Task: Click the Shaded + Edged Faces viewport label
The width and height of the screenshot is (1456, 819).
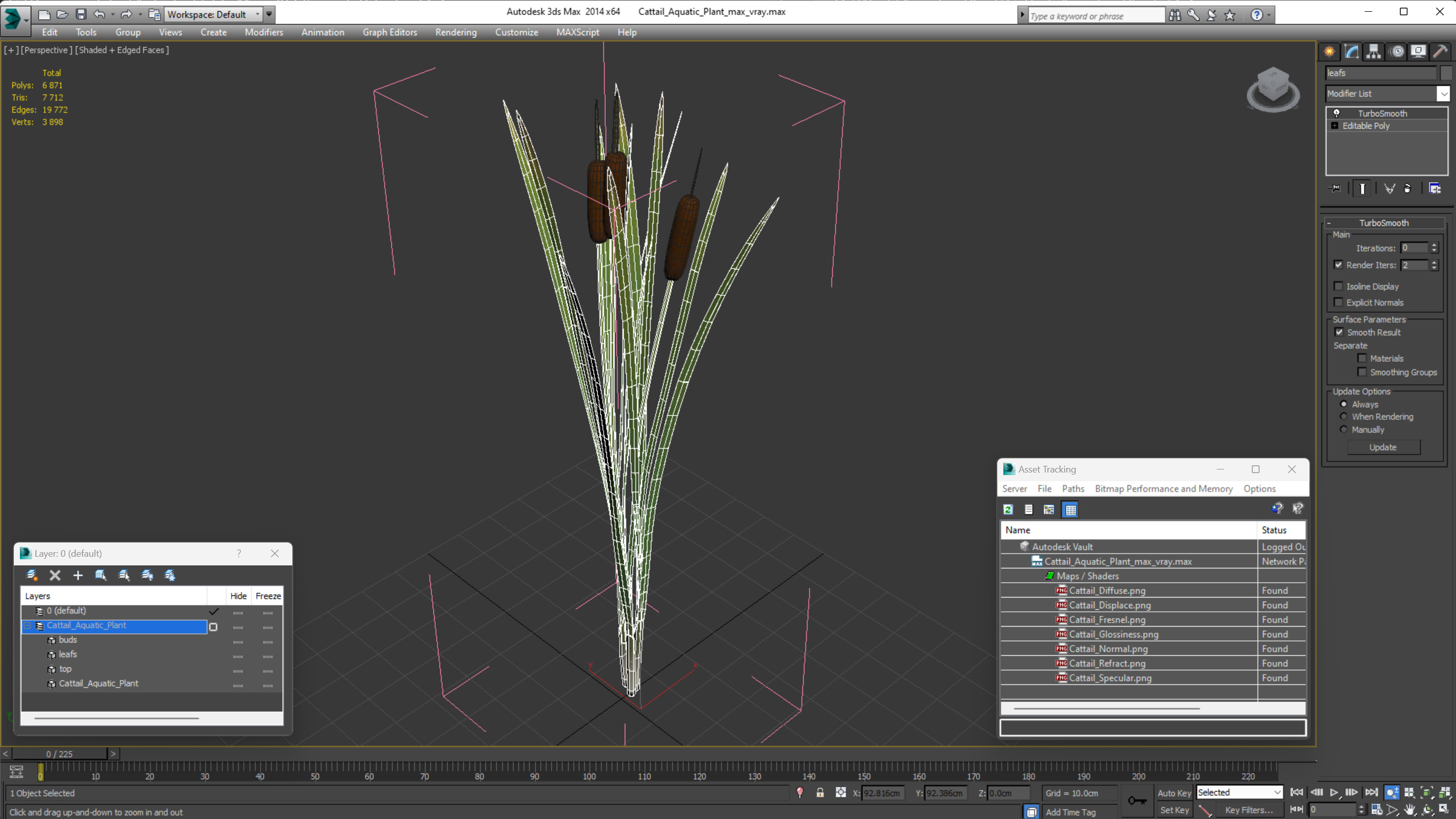Action: tap(122, 49)
